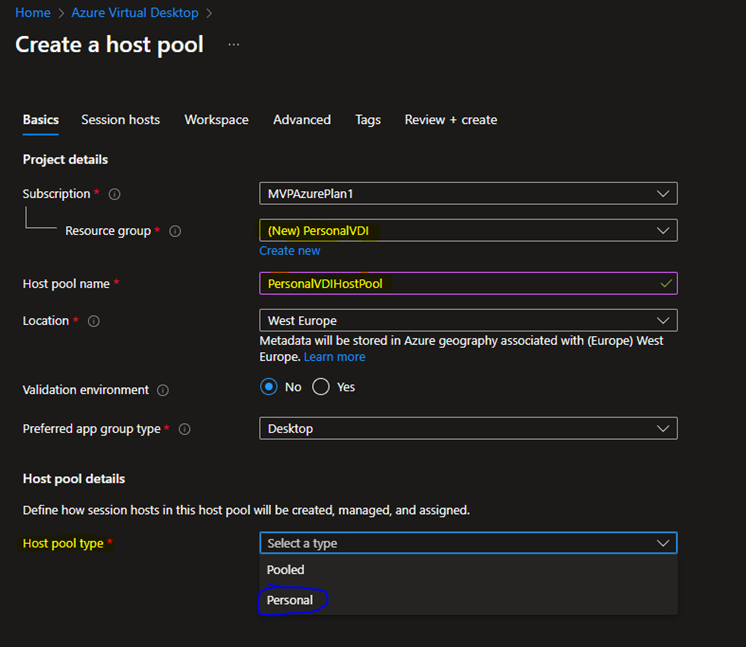Screen dimensions: 746x647
Task: Choose Personal from host pool type list
Action: 290,600
